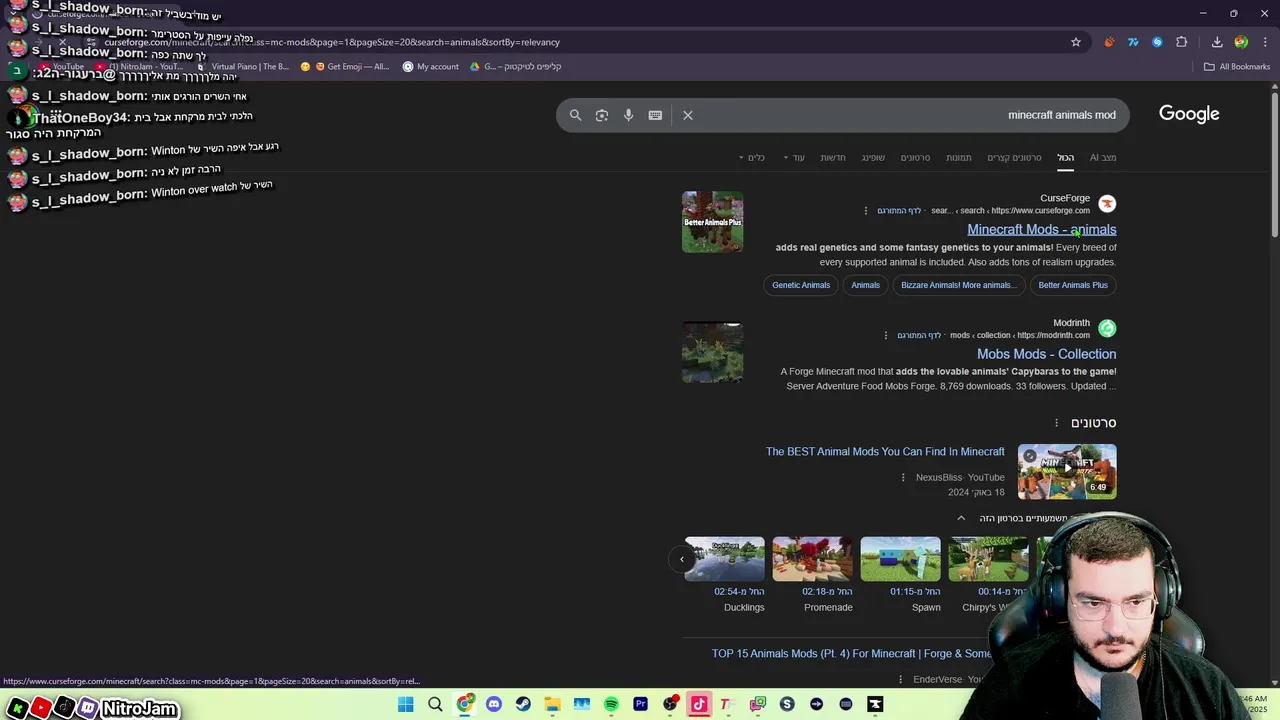Start voice search with microphone icon
1280x720 pixels.
pos(628,115)
